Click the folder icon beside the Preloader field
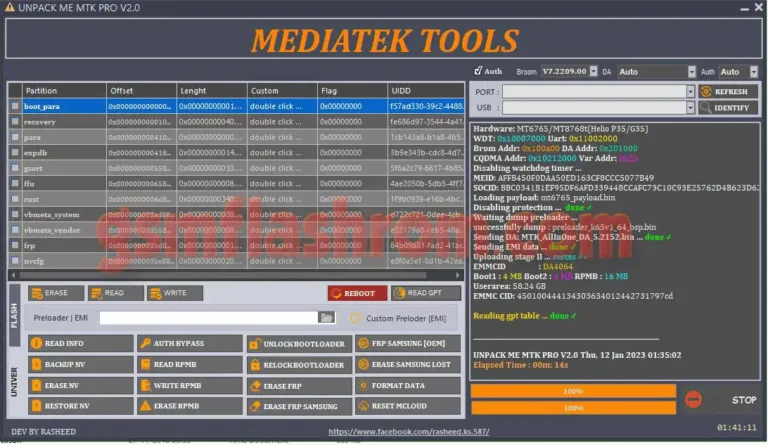Screen dimensions: 768x445 tap(326, 318)
